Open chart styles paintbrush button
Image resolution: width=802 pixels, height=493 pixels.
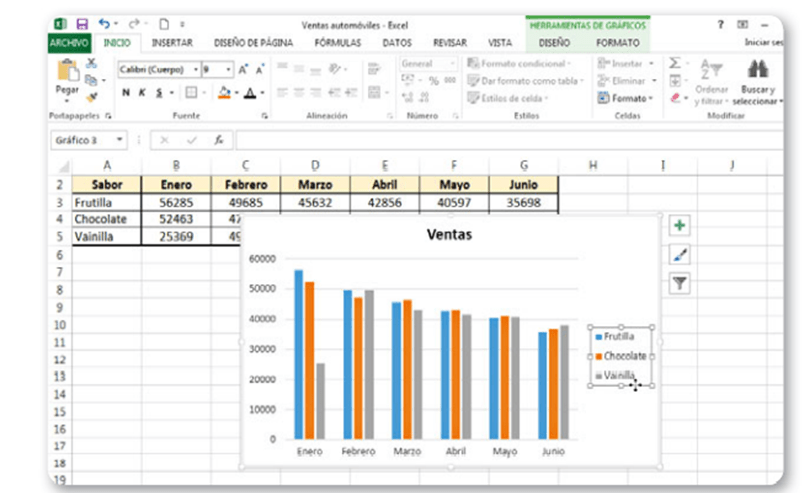(680, 255)
